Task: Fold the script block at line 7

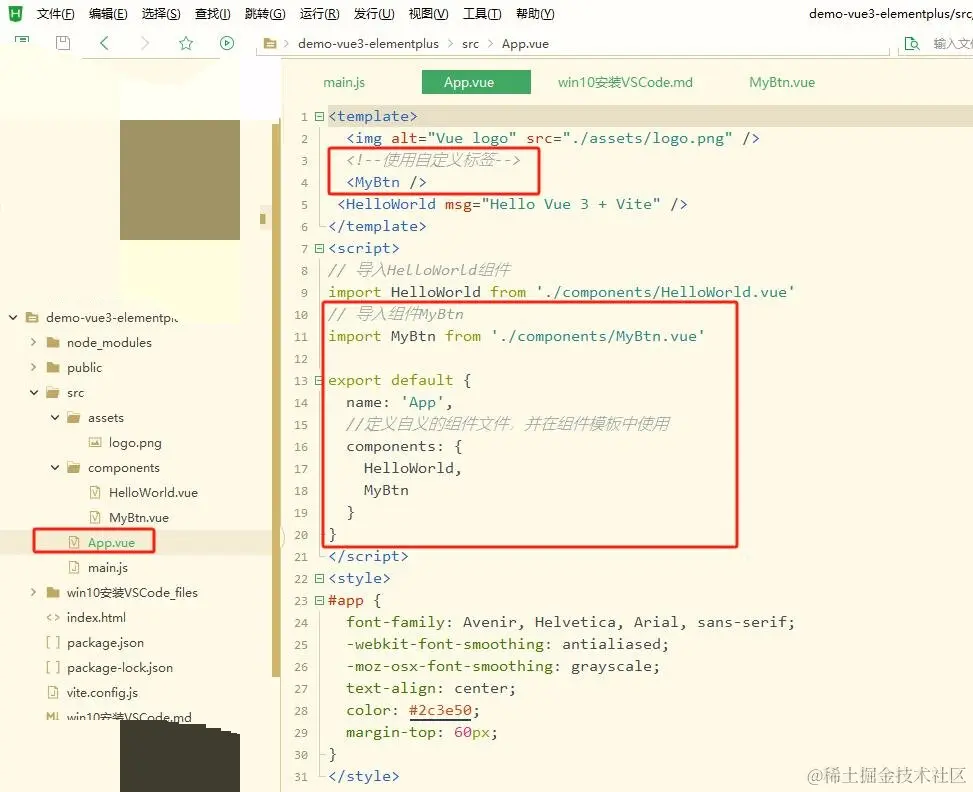Action: (x=319, y=248)
